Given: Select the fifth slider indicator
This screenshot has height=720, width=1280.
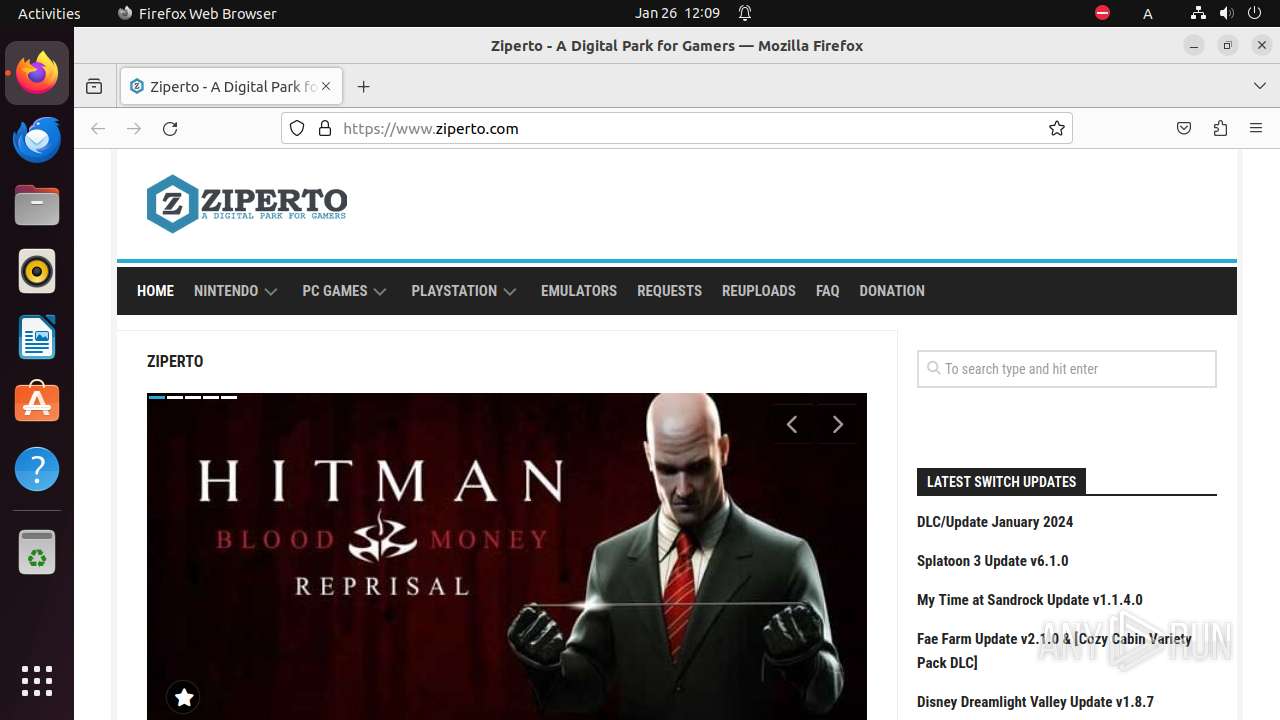Looking at the screenshot, I should point(229,397).
